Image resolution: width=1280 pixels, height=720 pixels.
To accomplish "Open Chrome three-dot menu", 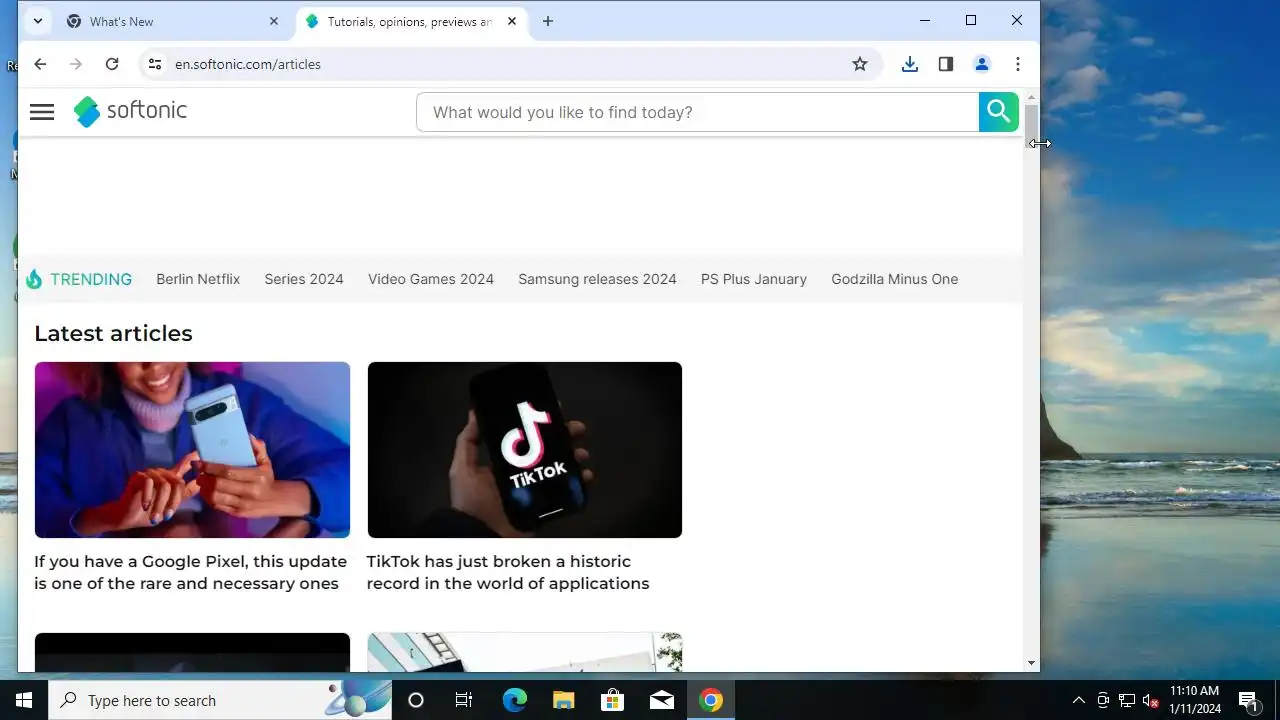I will (1018, 64).
